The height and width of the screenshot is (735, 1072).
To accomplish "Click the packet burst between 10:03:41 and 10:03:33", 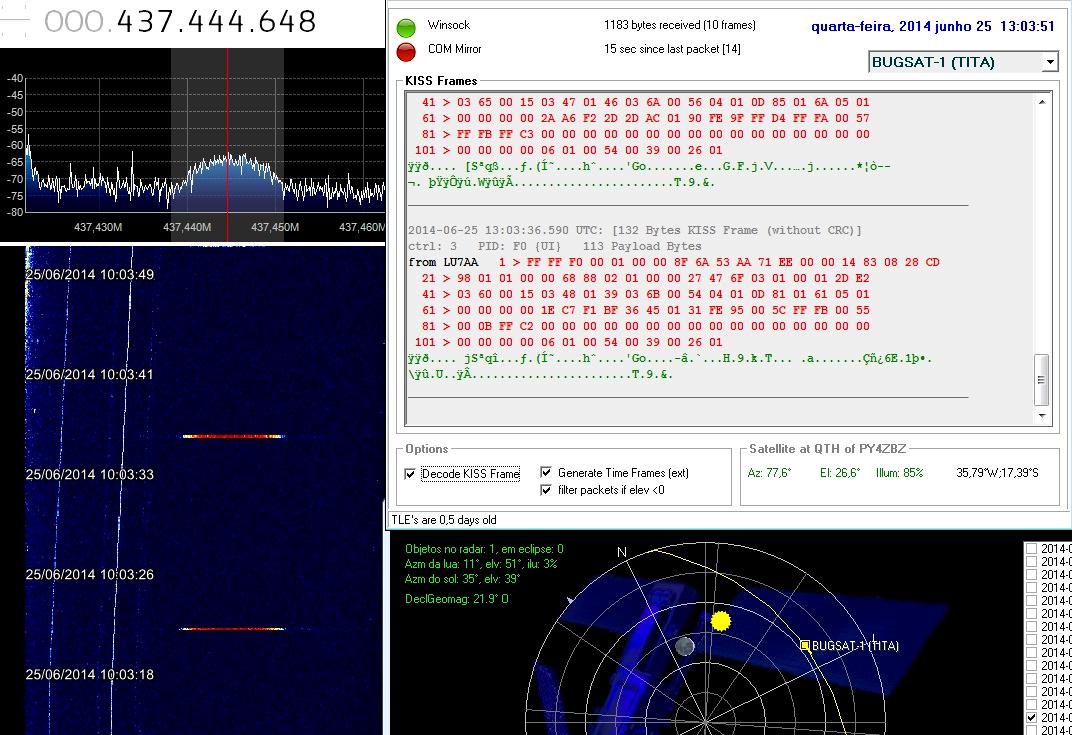I will click(x=233, y=436).
